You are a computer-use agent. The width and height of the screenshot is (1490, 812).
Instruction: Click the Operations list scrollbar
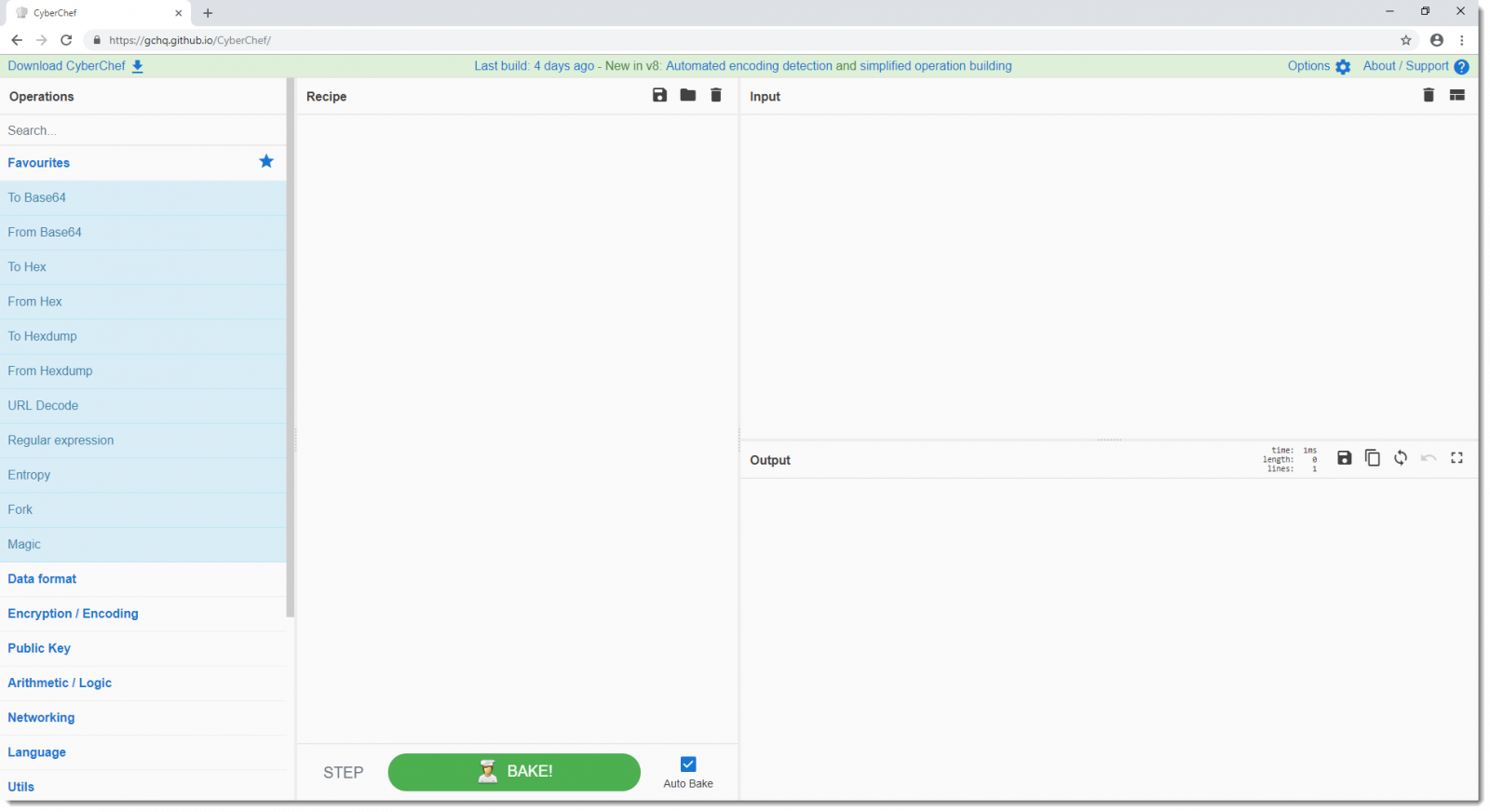pyautogui.click(x=291, y=349)
